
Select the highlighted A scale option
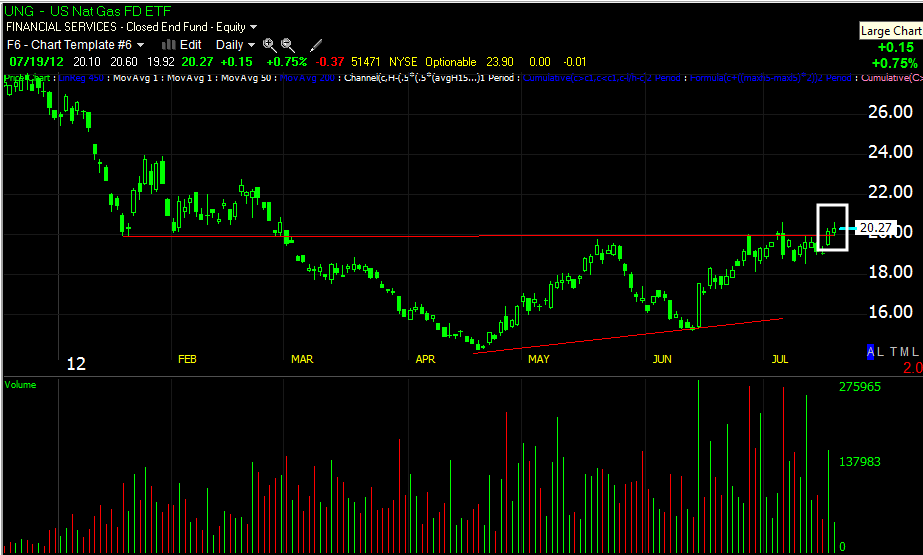point(871,351)
